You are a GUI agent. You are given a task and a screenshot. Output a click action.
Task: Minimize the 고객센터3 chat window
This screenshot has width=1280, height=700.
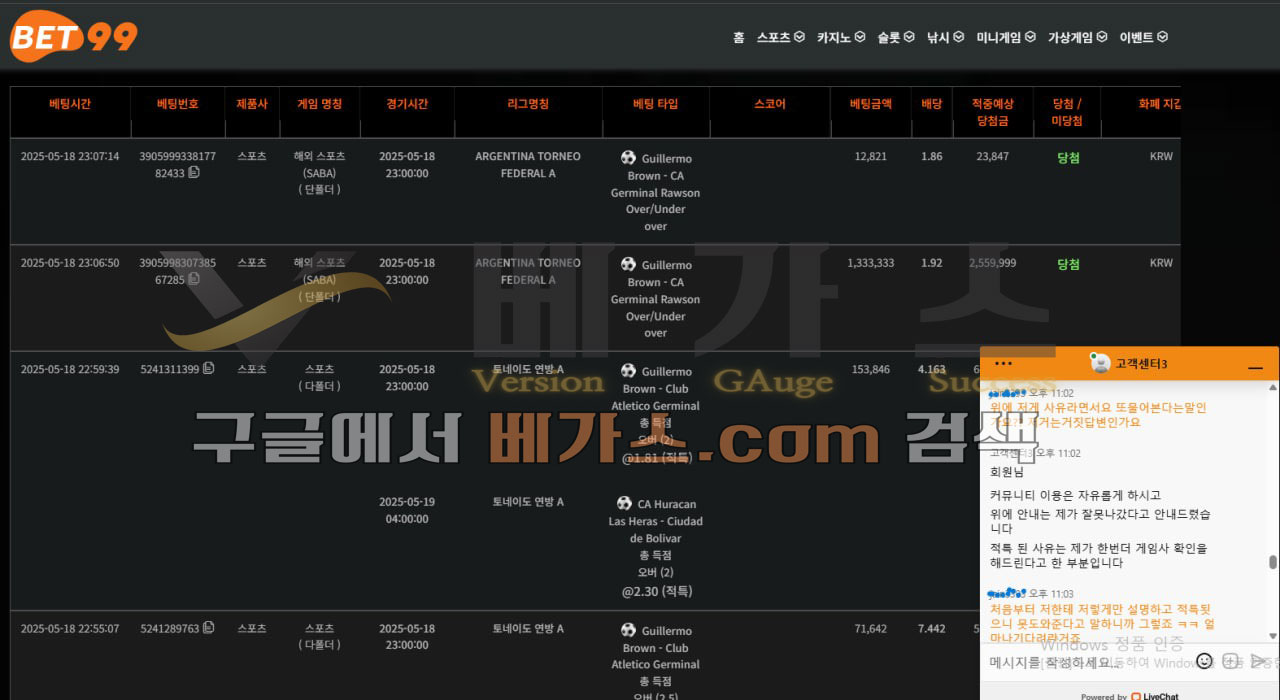[1255, 368]
